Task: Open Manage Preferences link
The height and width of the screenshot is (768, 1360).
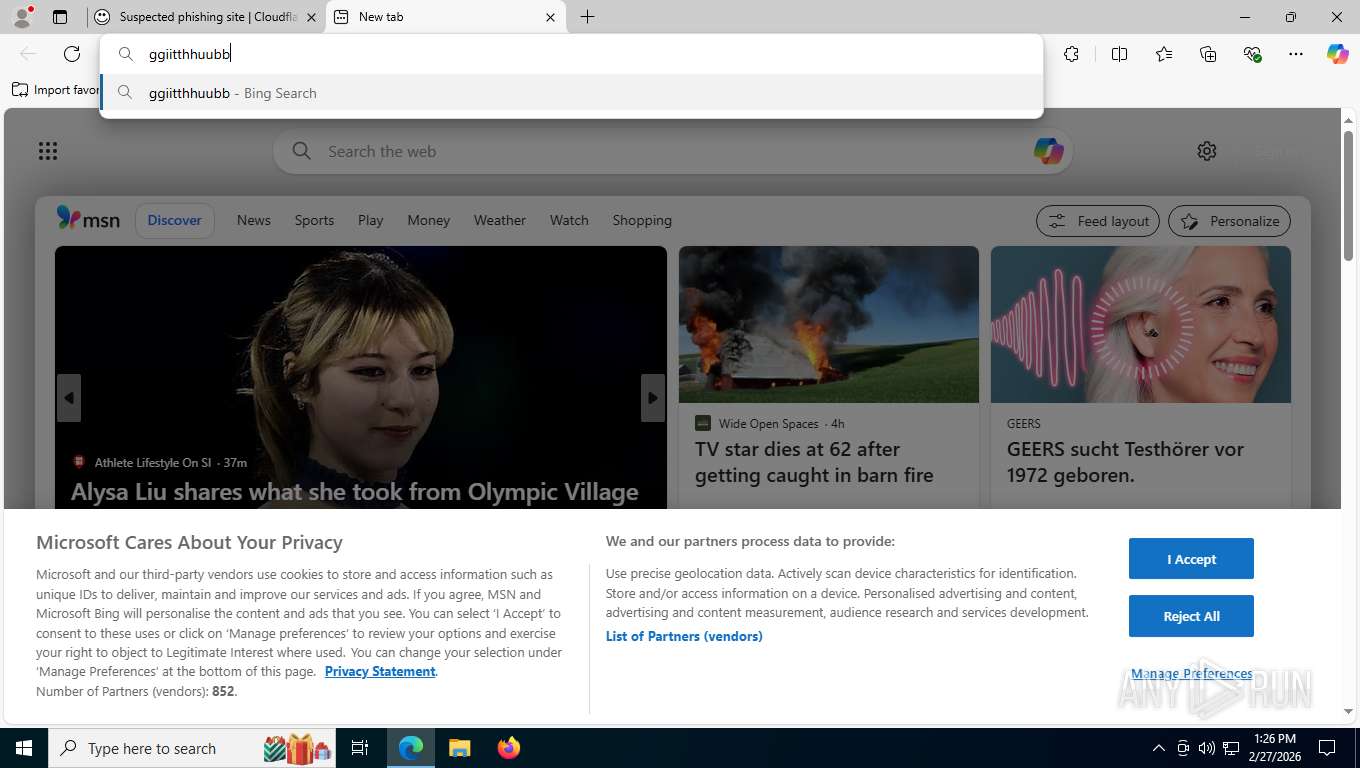Action: click(1191, 674)
